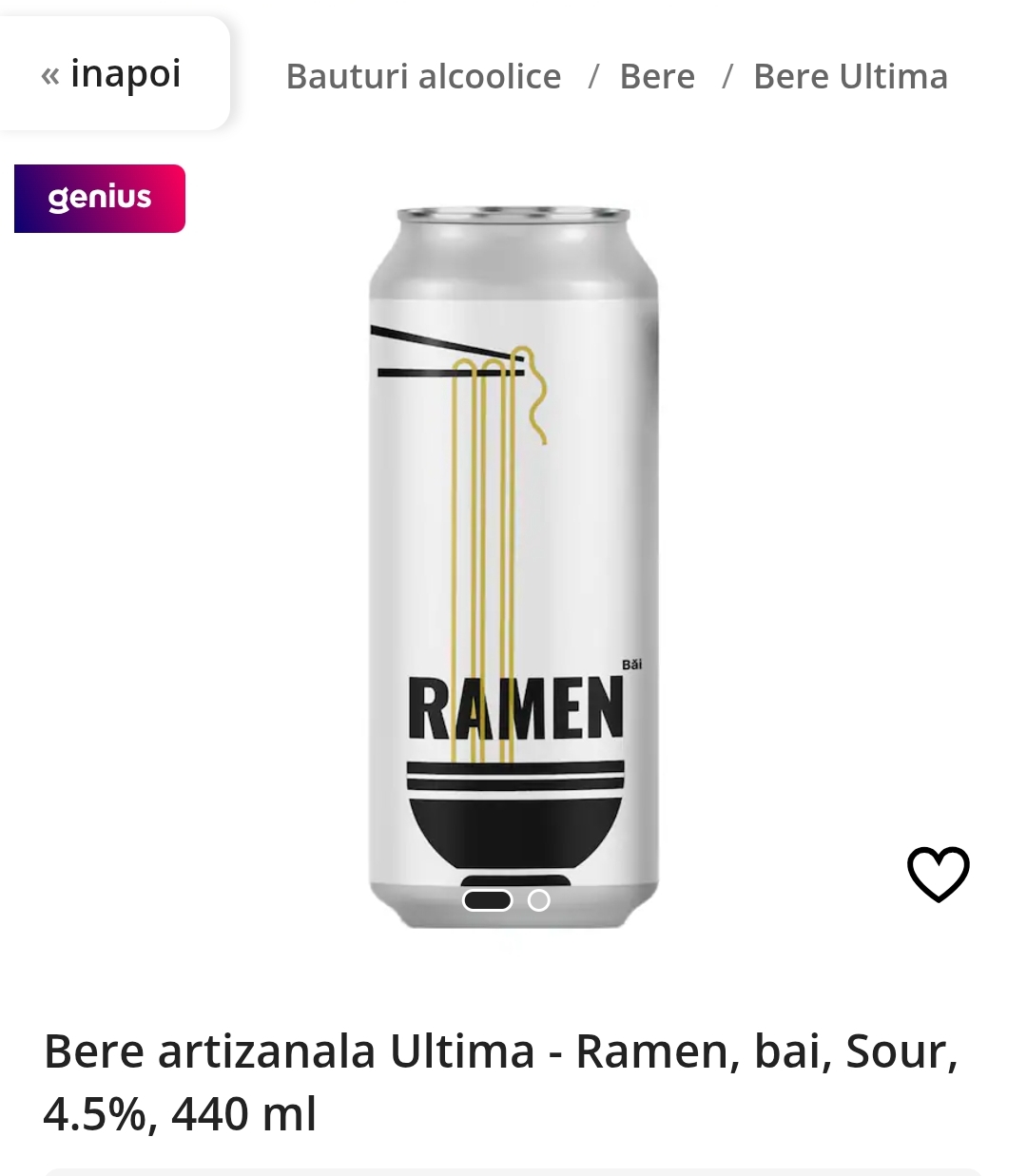
Task: Click the slash between Bere and Bere Ultima
Action: click(727, 76)
